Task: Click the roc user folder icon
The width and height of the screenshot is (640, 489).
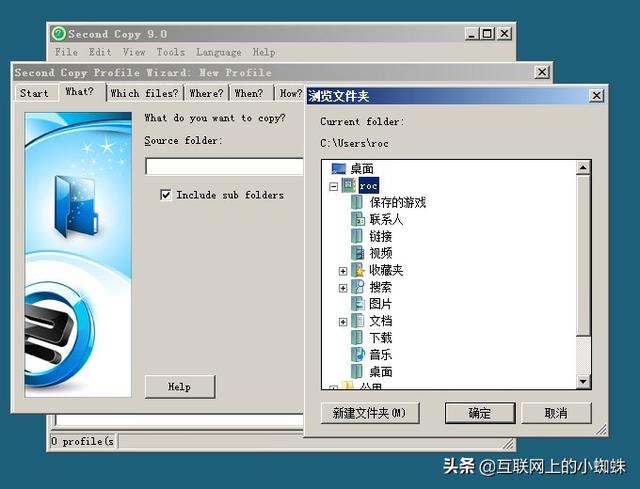Action: click(x=349, y=185)
